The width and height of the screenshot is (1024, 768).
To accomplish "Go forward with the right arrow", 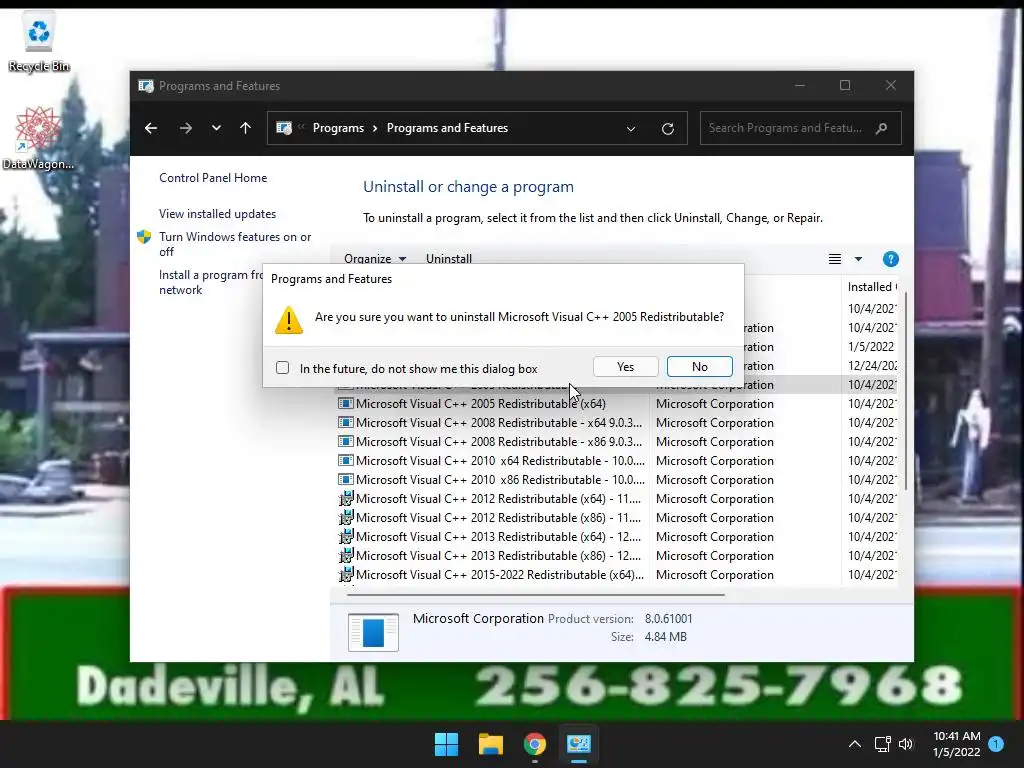I will 186,128.
